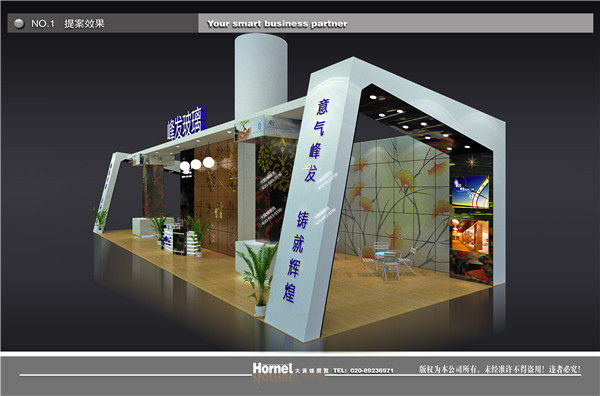Click the NO.1 提案效果 title text
This screenshot has height=396, width=600.
point(68,24)
